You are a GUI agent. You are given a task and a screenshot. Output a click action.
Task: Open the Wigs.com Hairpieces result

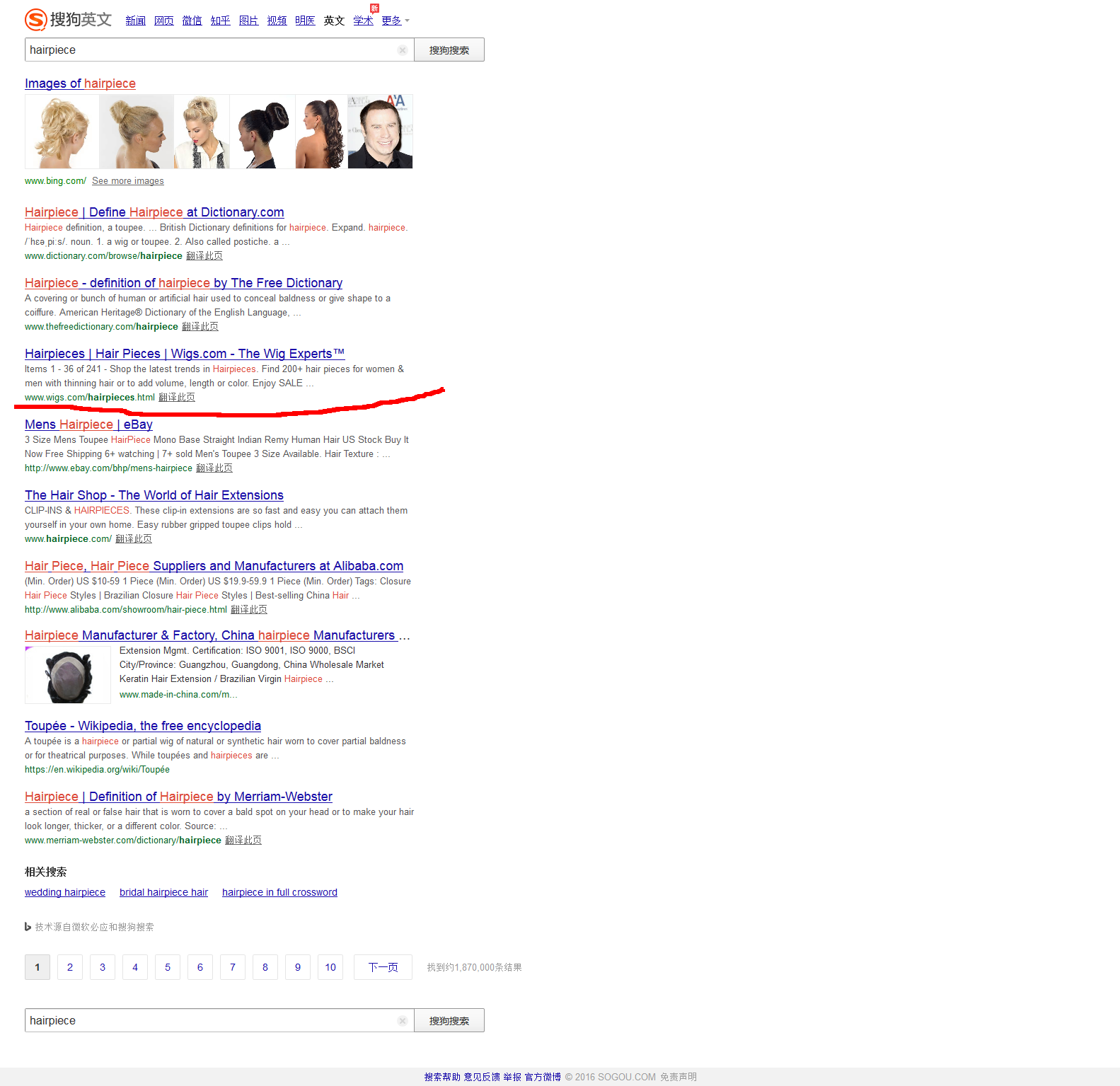[x=185, y=354]
